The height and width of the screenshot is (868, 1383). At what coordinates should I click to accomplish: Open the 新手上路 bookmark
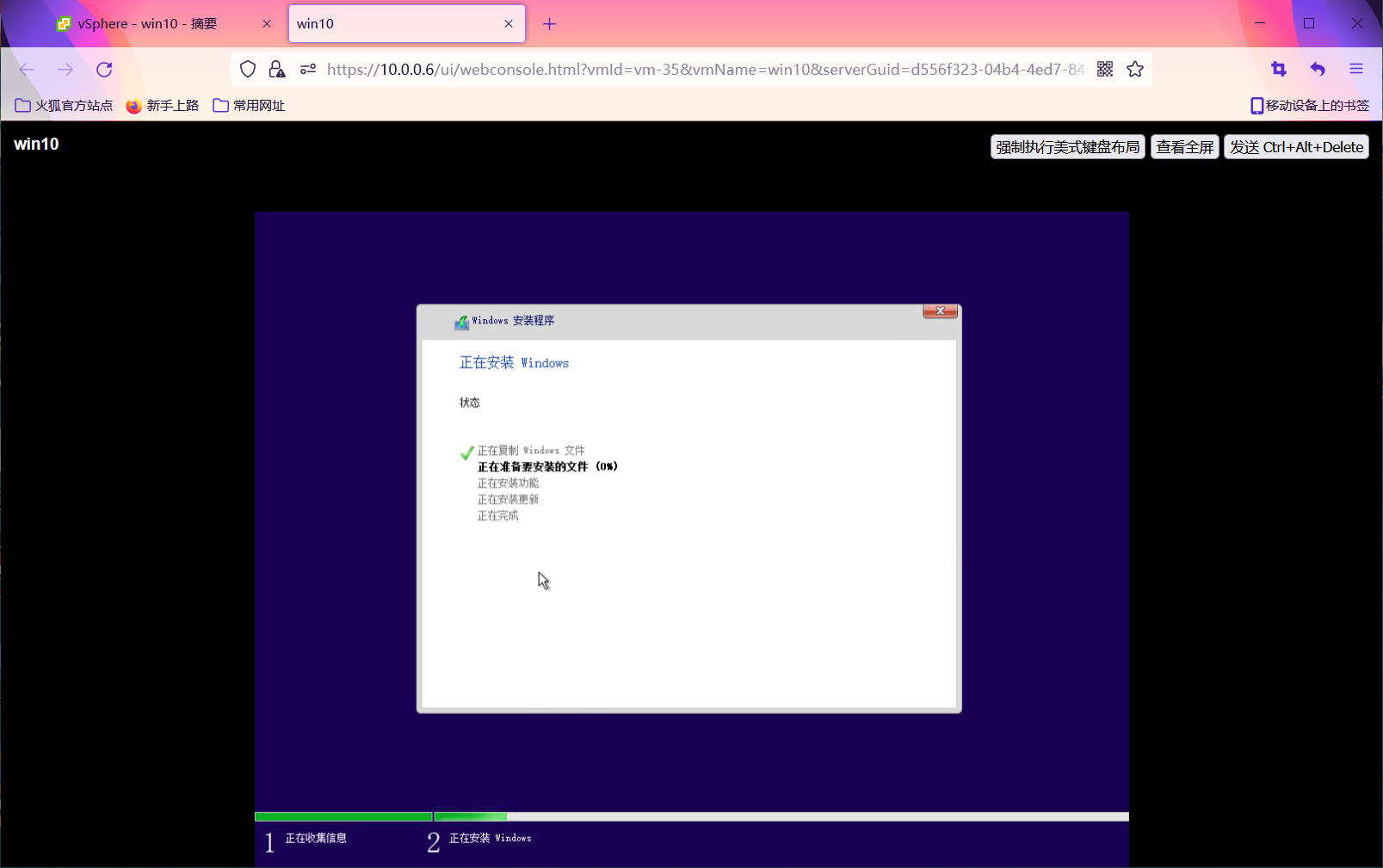[x=163, y=106]
